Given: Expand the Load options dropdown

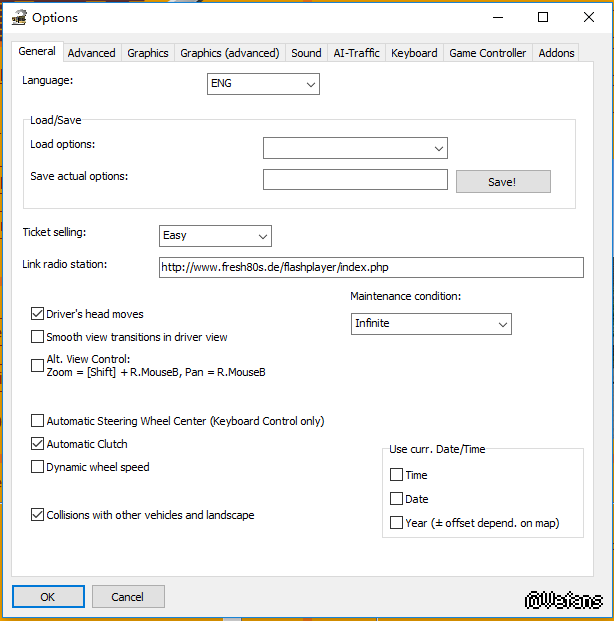Looking at the screenshot, I should click(x=355, y=148).
